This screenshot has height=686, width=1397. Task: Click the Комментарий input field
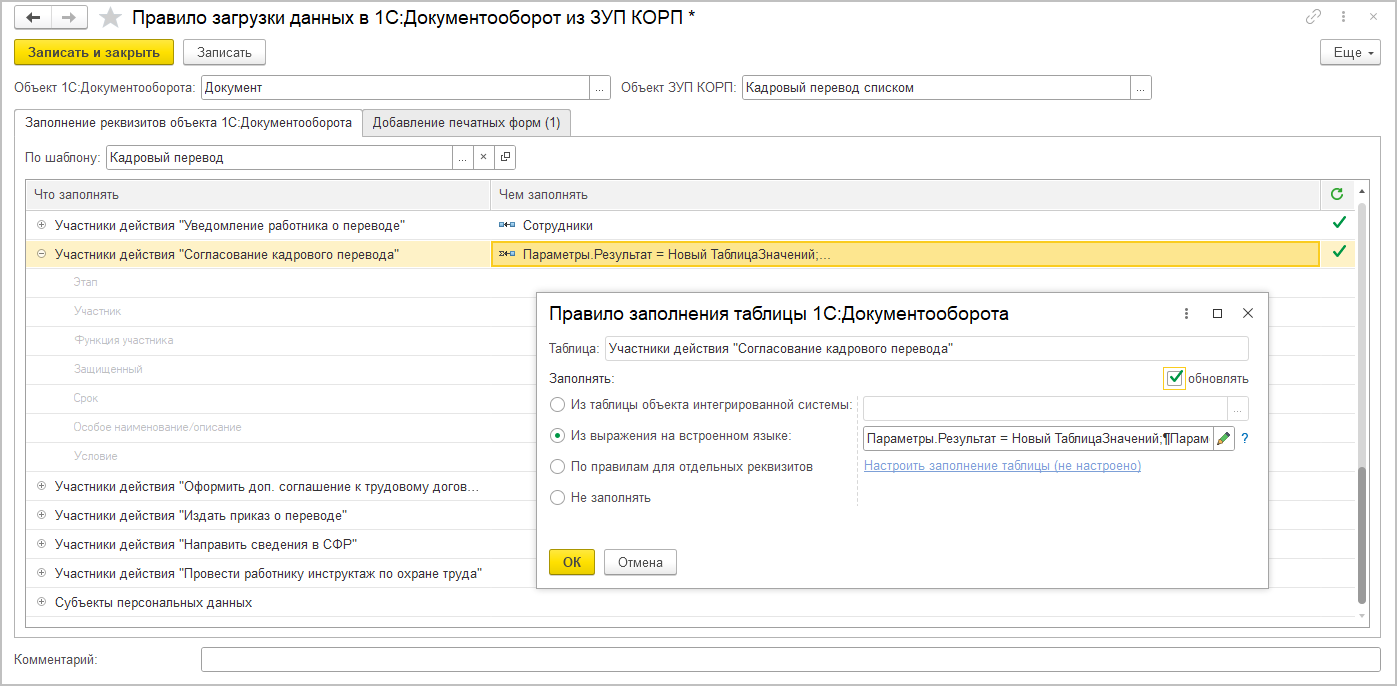click(791, 660)
